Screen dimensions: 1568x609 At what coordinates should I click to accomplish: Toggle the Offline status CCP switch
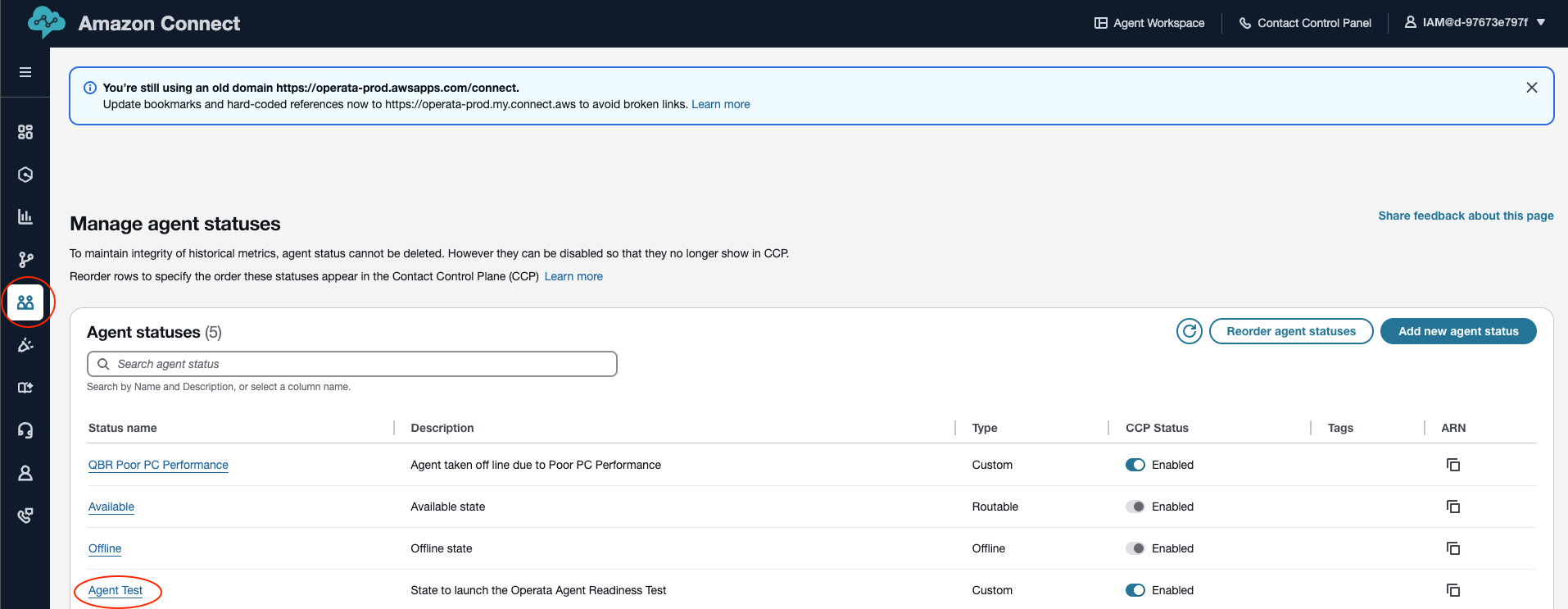coord(1135,548)
